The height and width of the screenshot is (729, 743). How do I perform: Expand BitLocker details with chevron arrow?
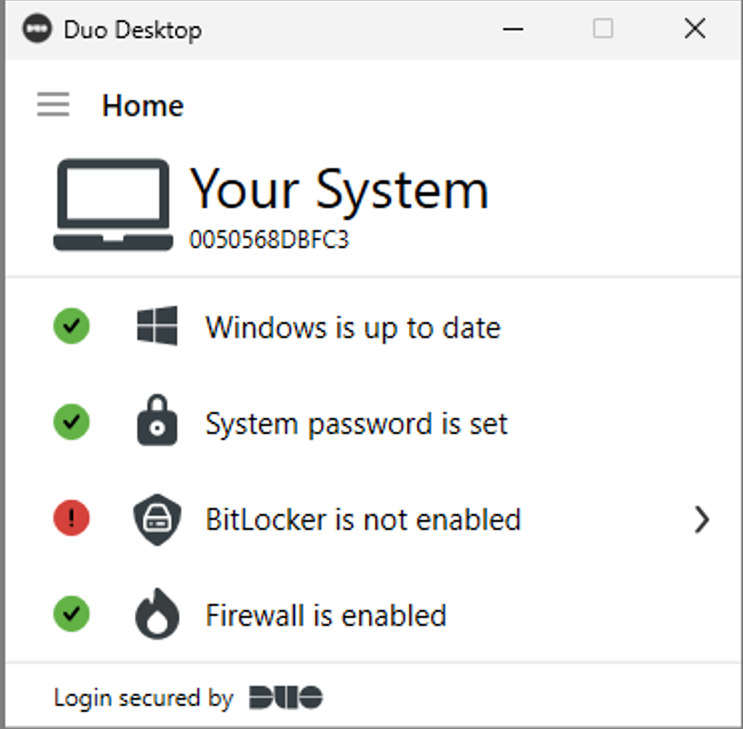point(702,519)
